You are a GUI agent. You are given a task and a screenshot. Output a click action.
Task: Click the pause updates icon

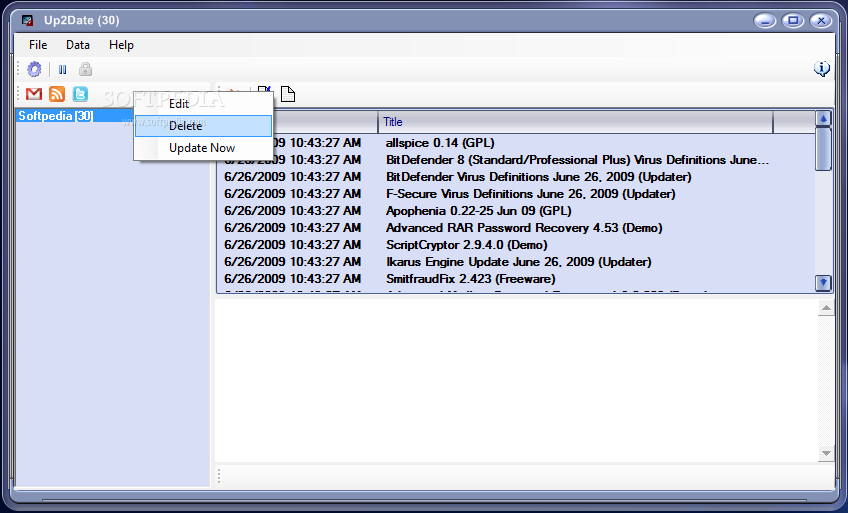coord(63,69)
